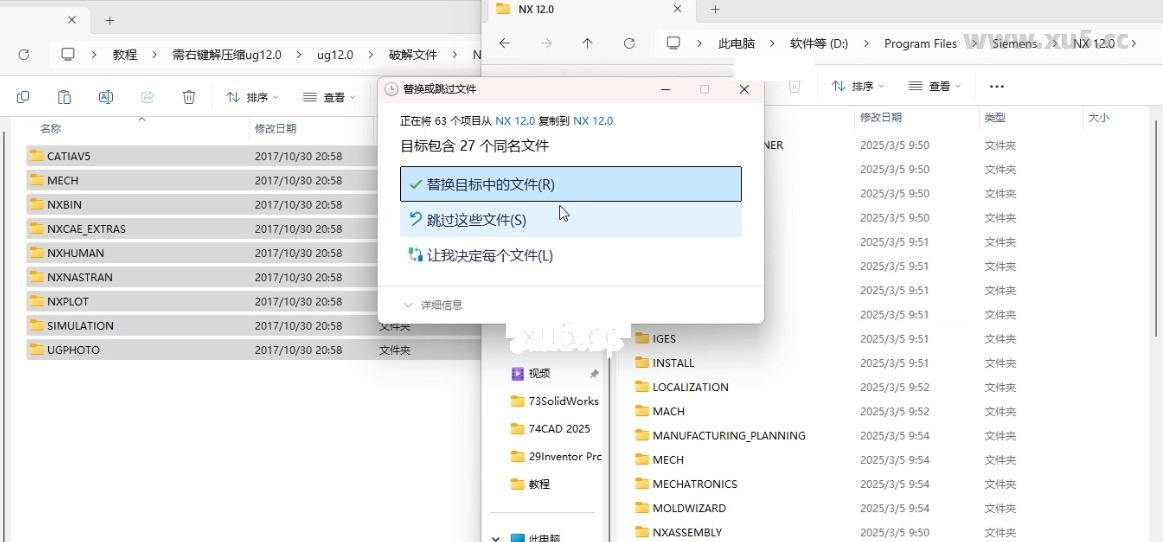Select NXCAE_EXTRAS folder in left window
Screen dimensions: 1163x542
pyautogui.click(x=252, y=228)
